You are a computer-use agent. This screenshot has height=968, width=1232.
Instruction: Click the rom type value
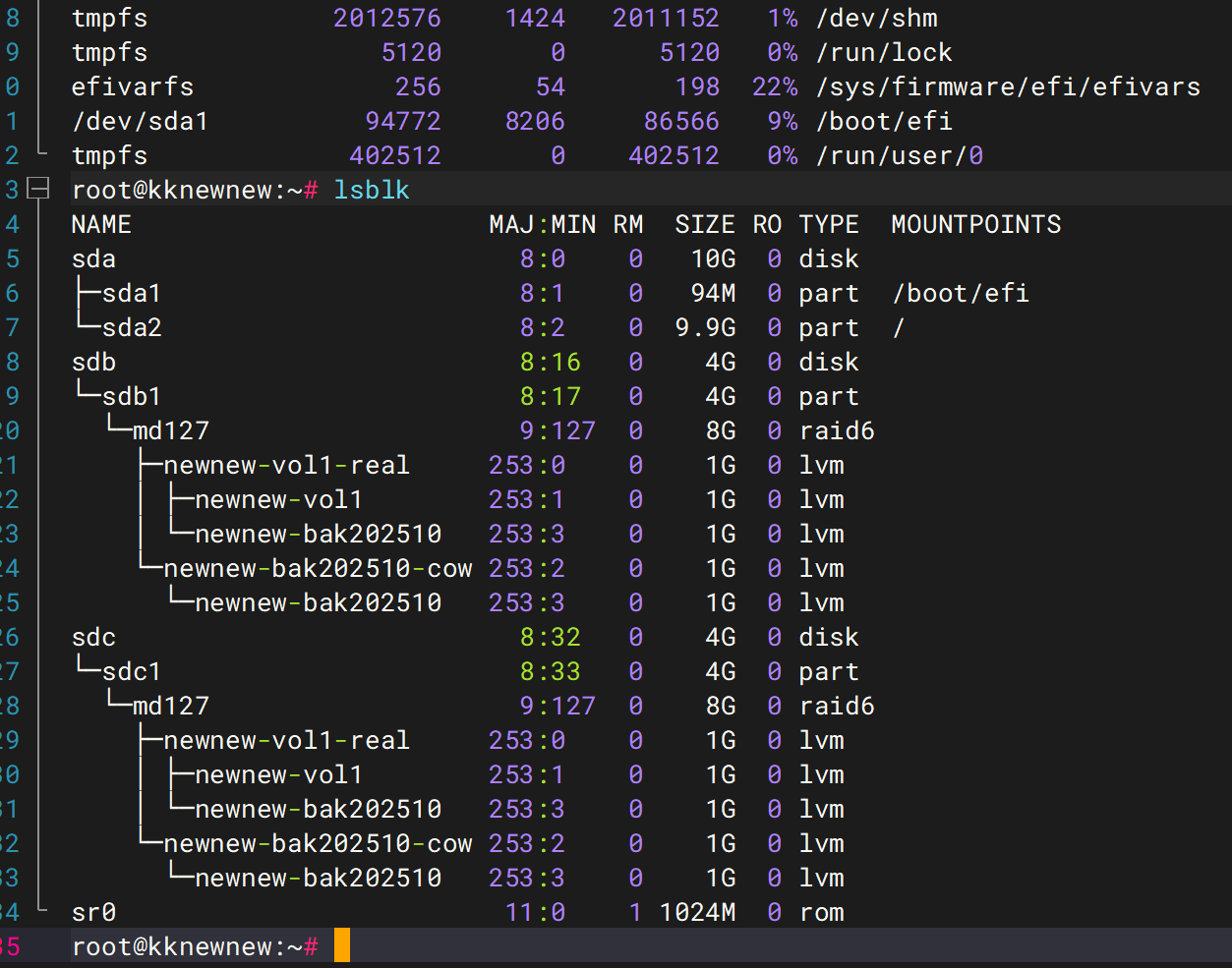pyautogui.click(x=822, y=912)
